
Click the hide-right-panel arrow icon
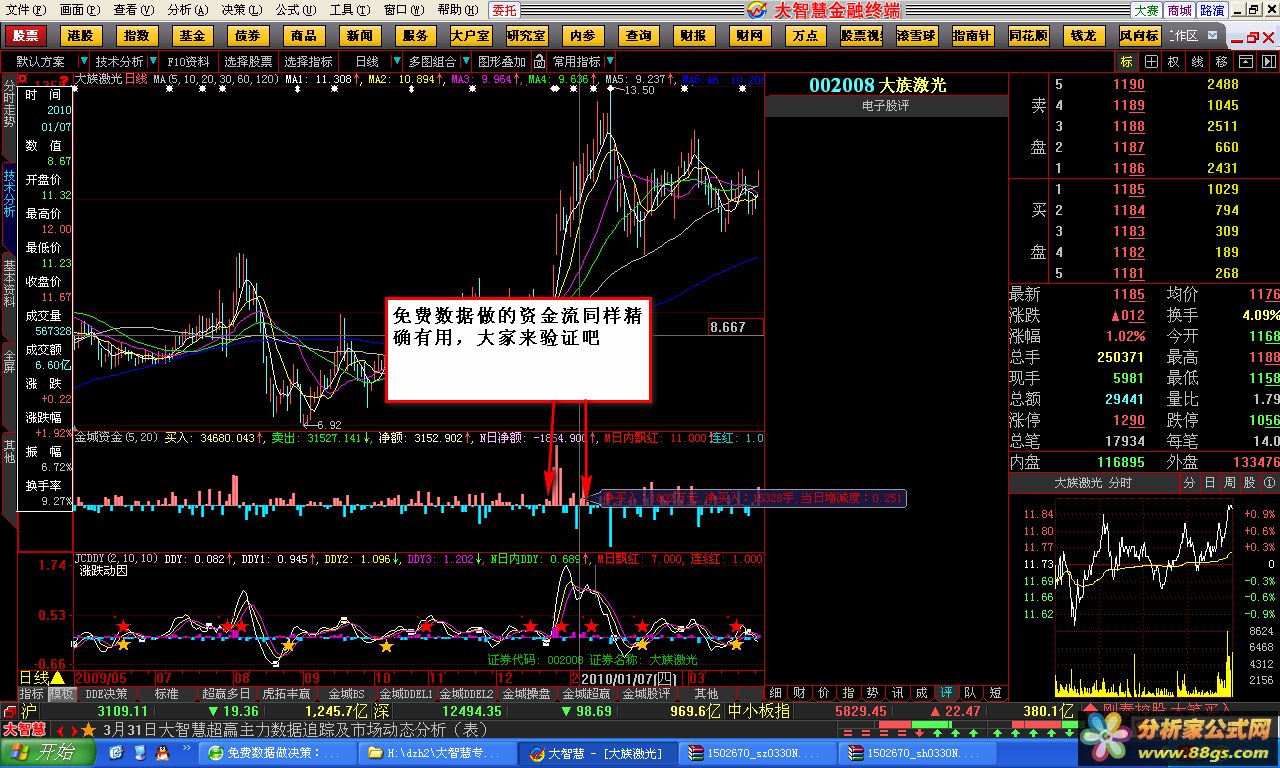pyautogui.click(x=1268, y=61)
